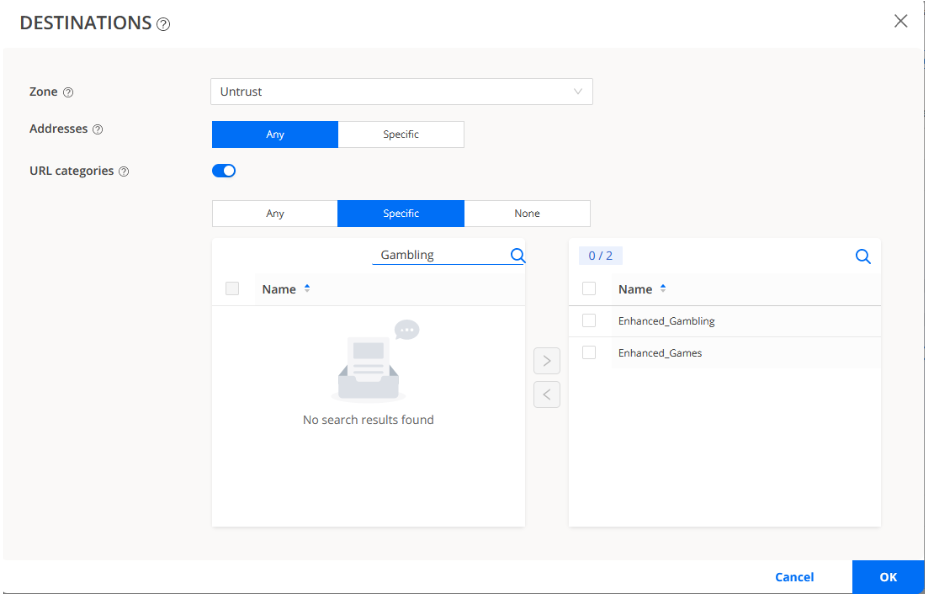
Task: Click the right arrow to move items
Action: pyautogui.click(x=546, y=361)
